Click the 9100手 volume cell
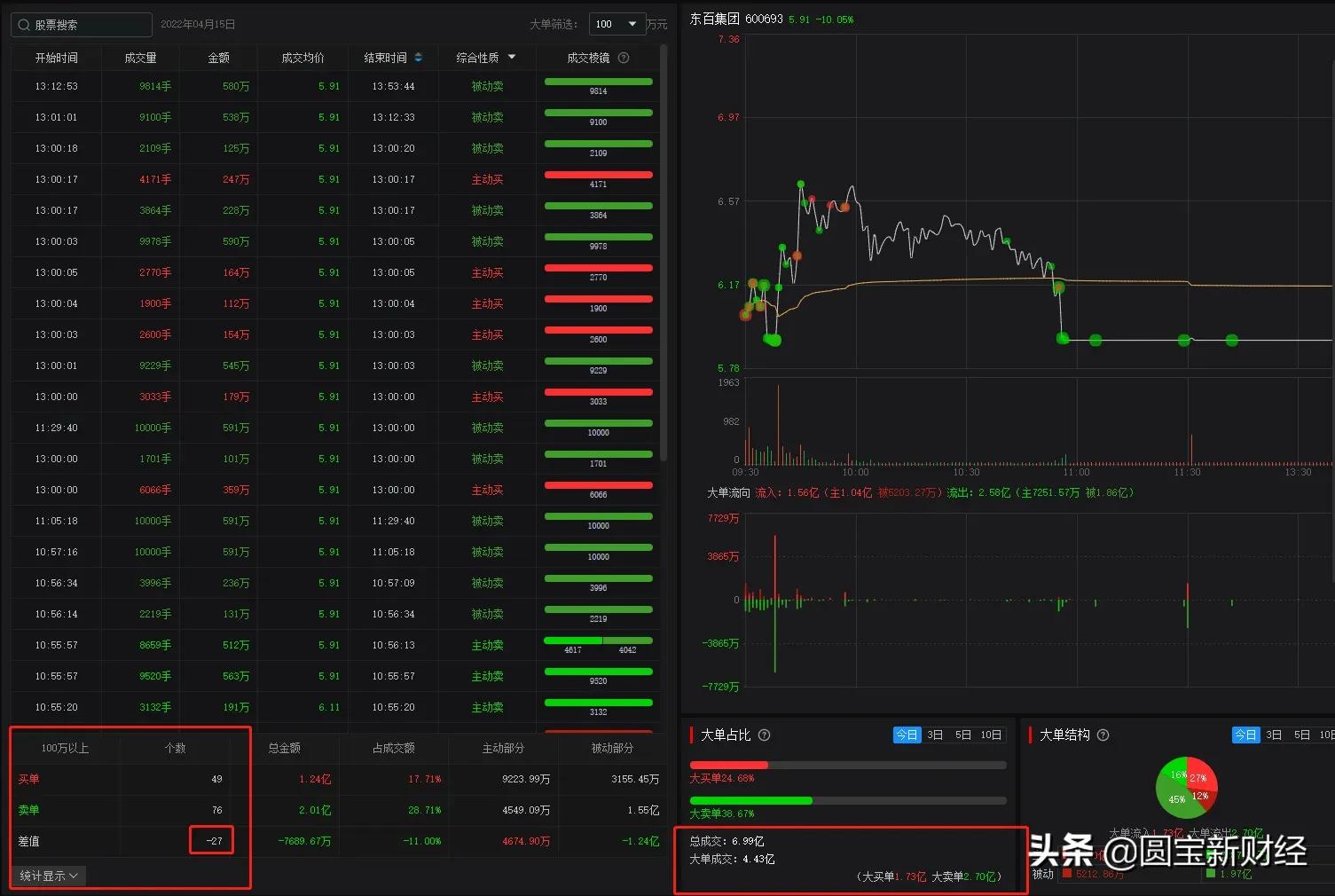 click(155, 117)
